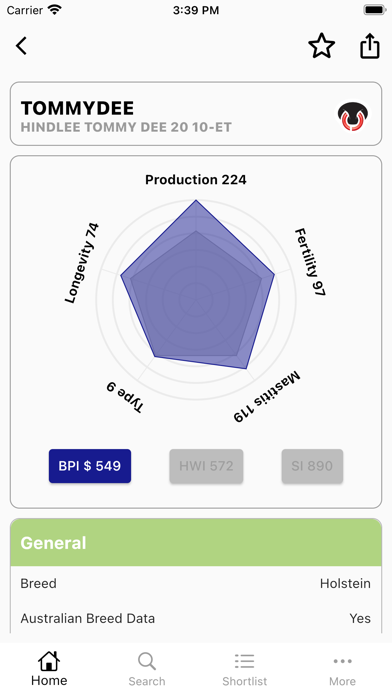Open the Search magnifier icon
This screenshot has width=392, height=696.
coord(147,661)
